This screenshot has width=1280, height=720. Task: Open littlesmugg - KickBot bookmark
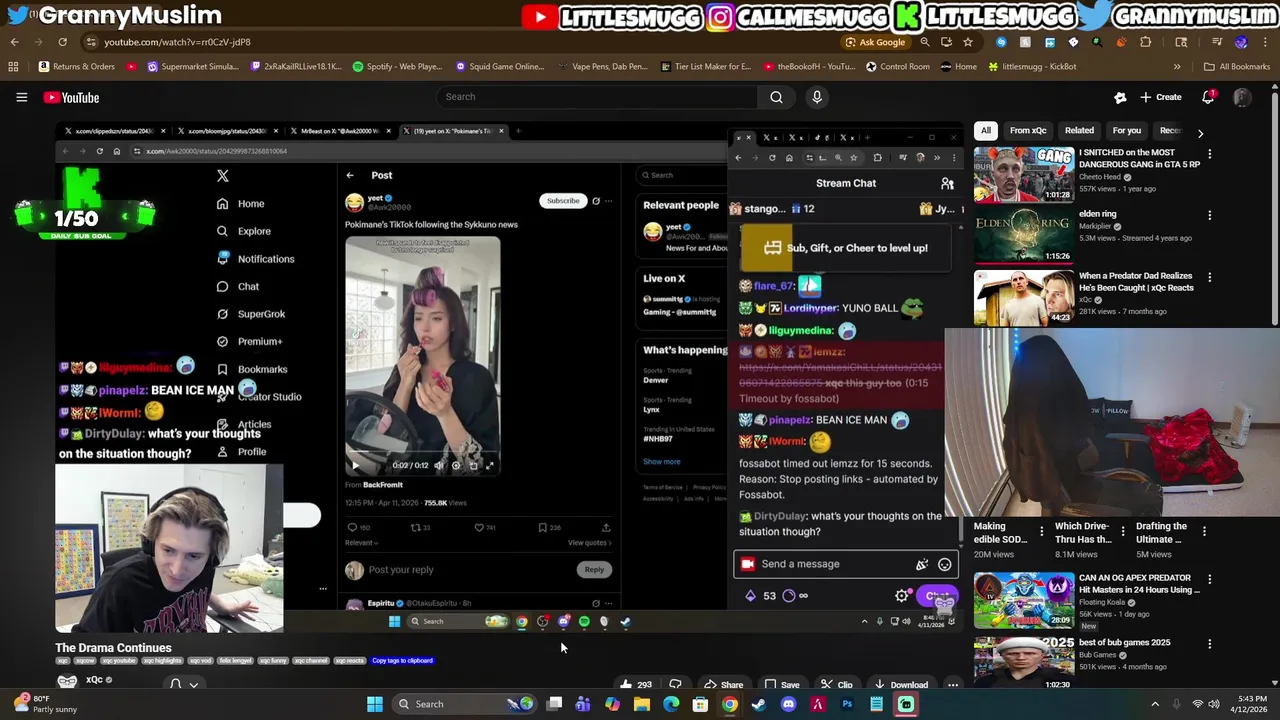tap(1032, 67)
